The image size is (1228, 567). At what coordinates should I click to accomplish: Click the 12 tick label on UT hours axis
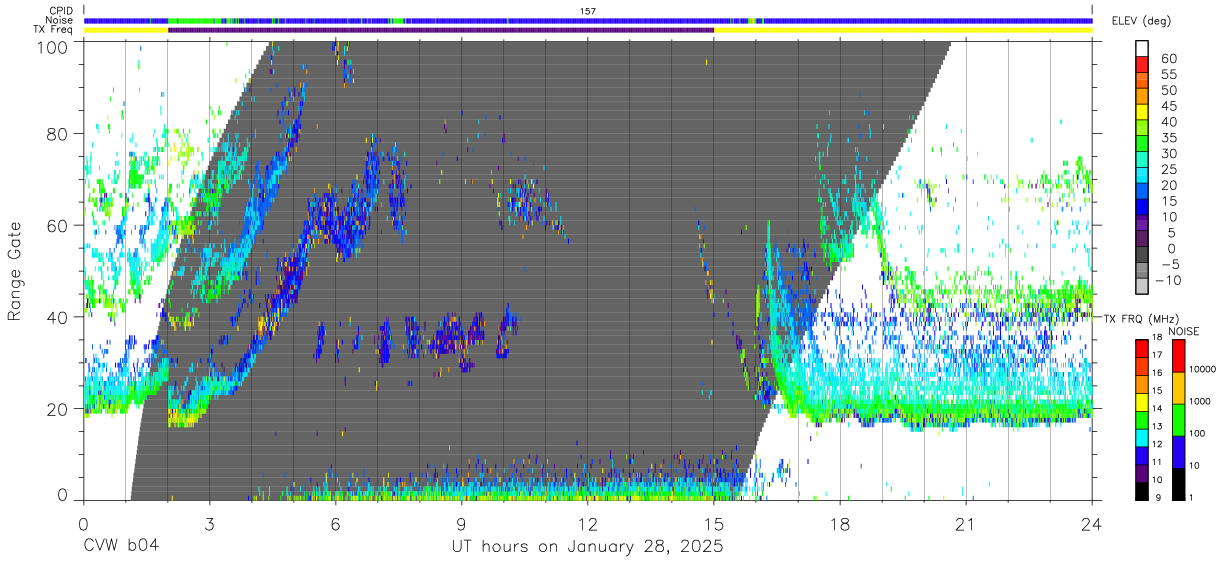(x=588, y=524)
